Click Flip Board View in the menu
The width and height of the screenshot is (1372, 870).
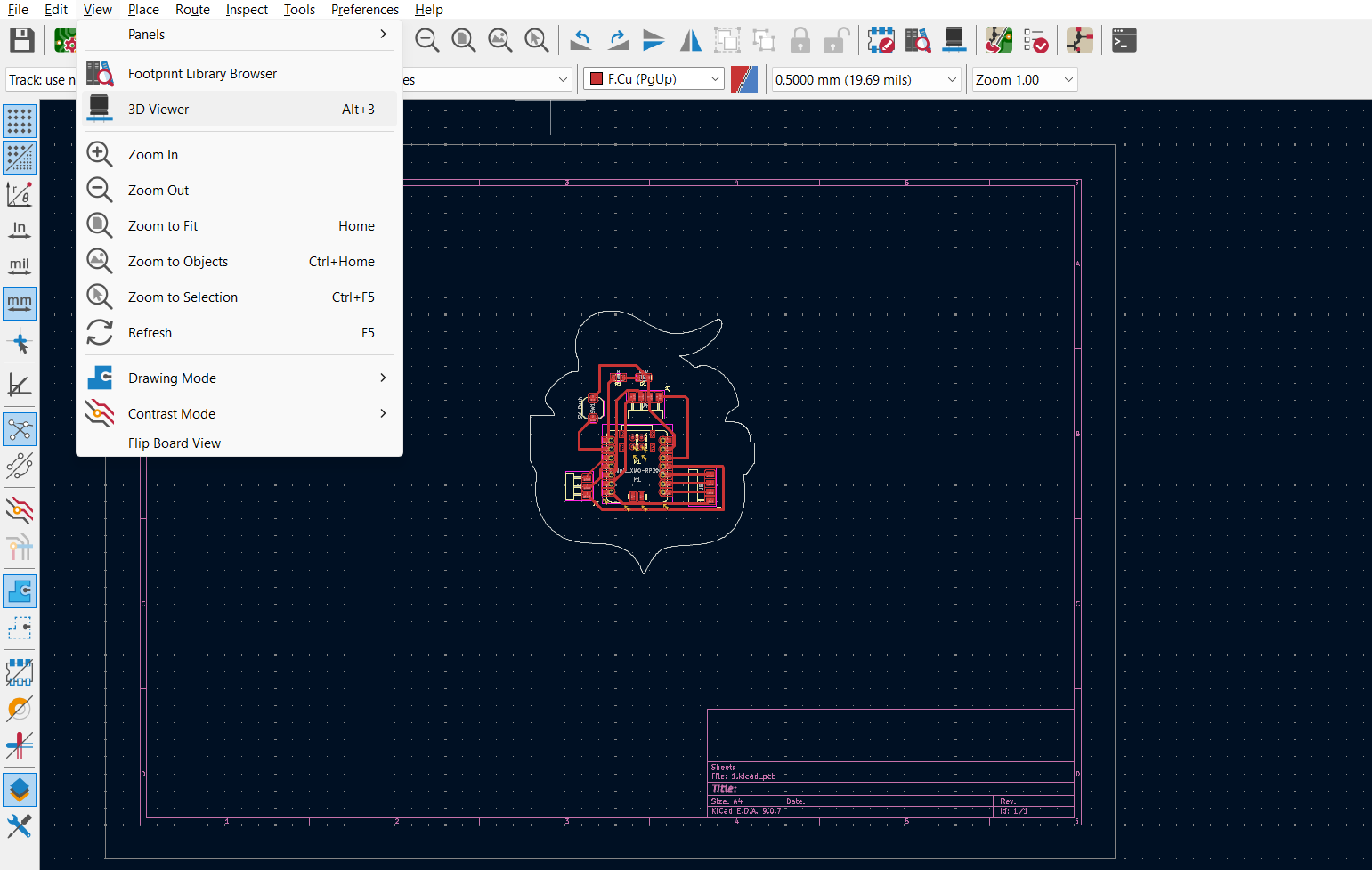click(x=174, y=443)
